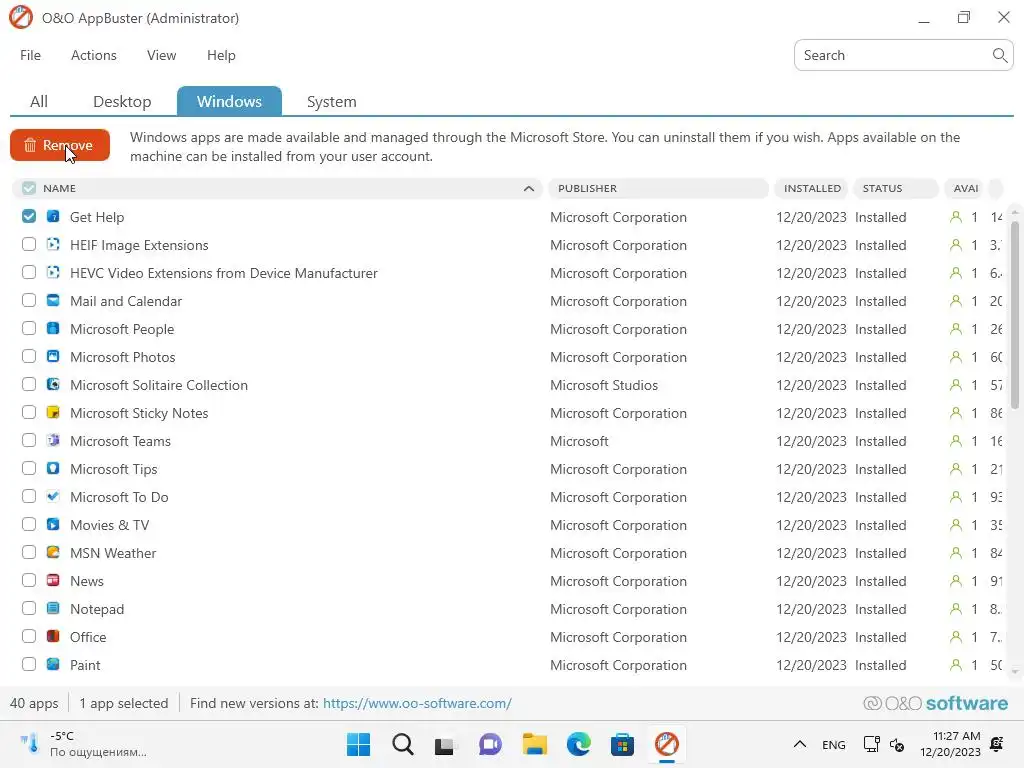Click the user availability icon for Get Help
This screenshot has width=1024, height=768.
[x=956, y=217]
